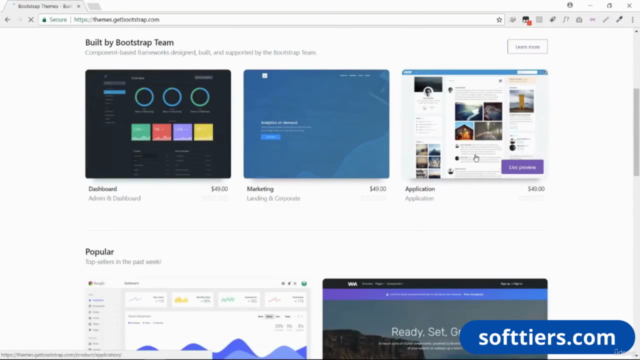Click the 'Top-sellers in the past week!' text
640x360 pixels.
click(x=123, y=262)
